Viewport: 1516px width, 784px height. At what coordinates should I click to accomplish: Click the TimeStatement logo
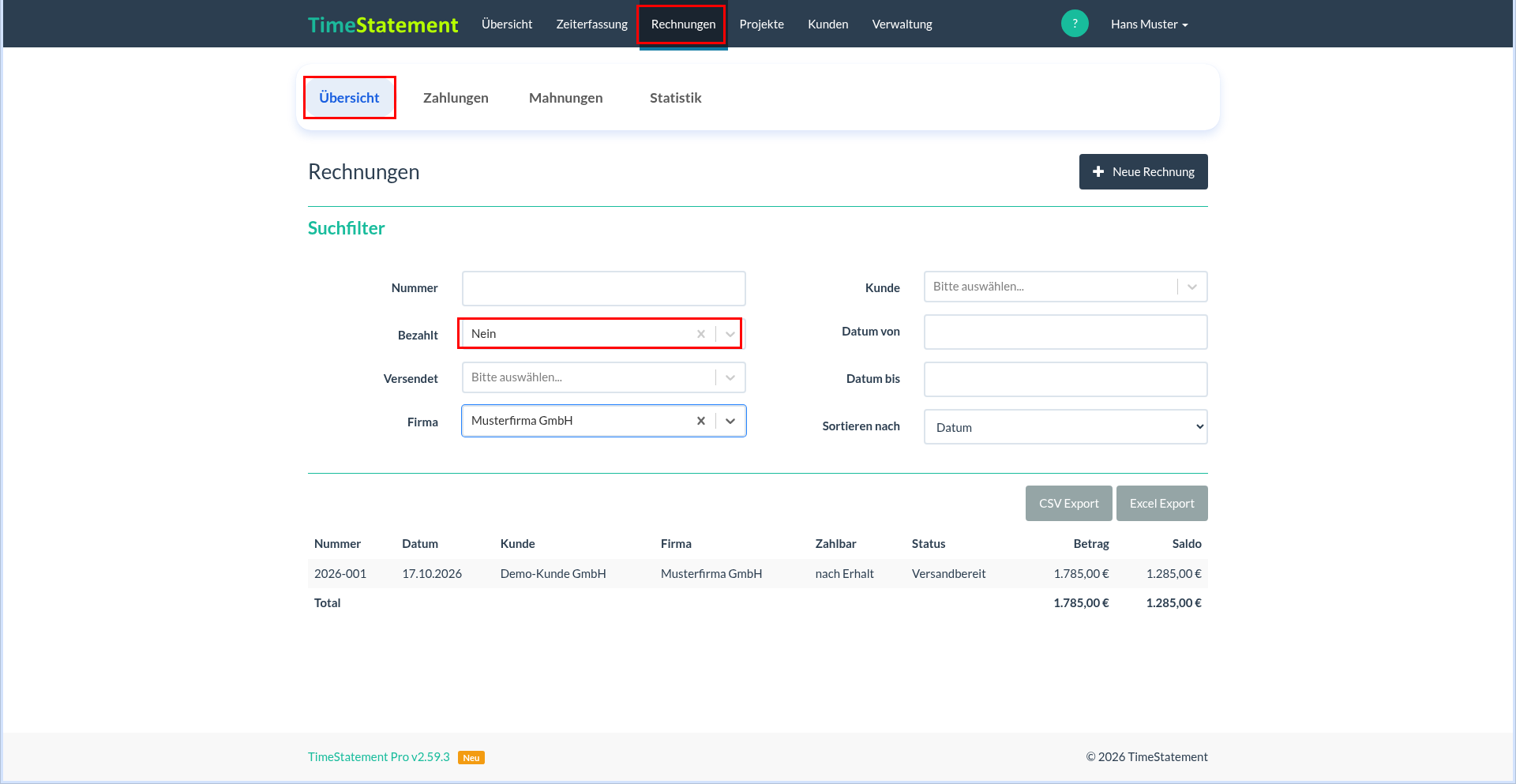[x=383, y=24]
